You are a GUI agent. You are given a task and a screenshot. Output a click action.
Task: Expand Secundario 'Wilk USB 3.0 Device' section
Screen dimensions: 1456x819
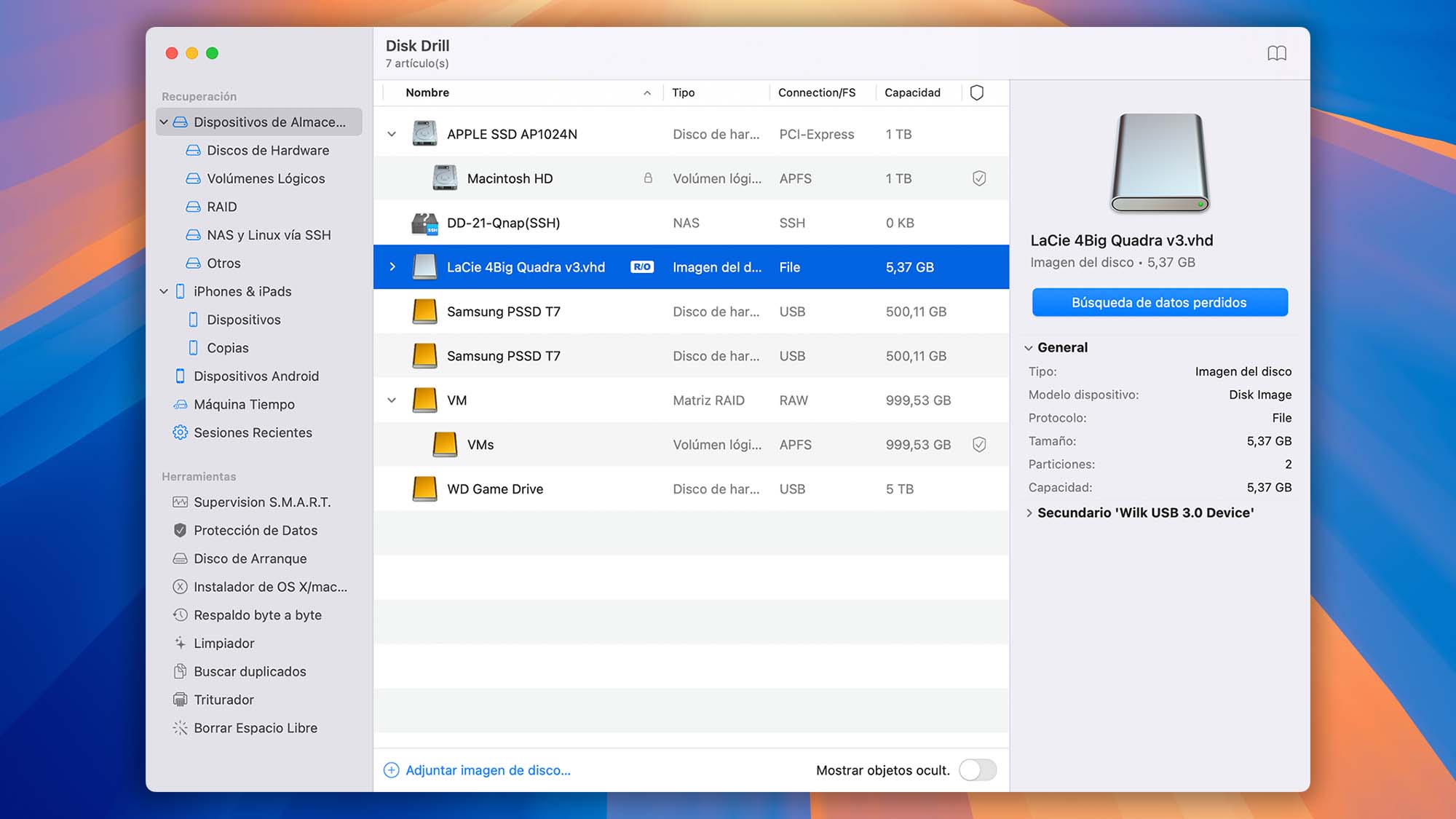click(x=1029, y=513)
